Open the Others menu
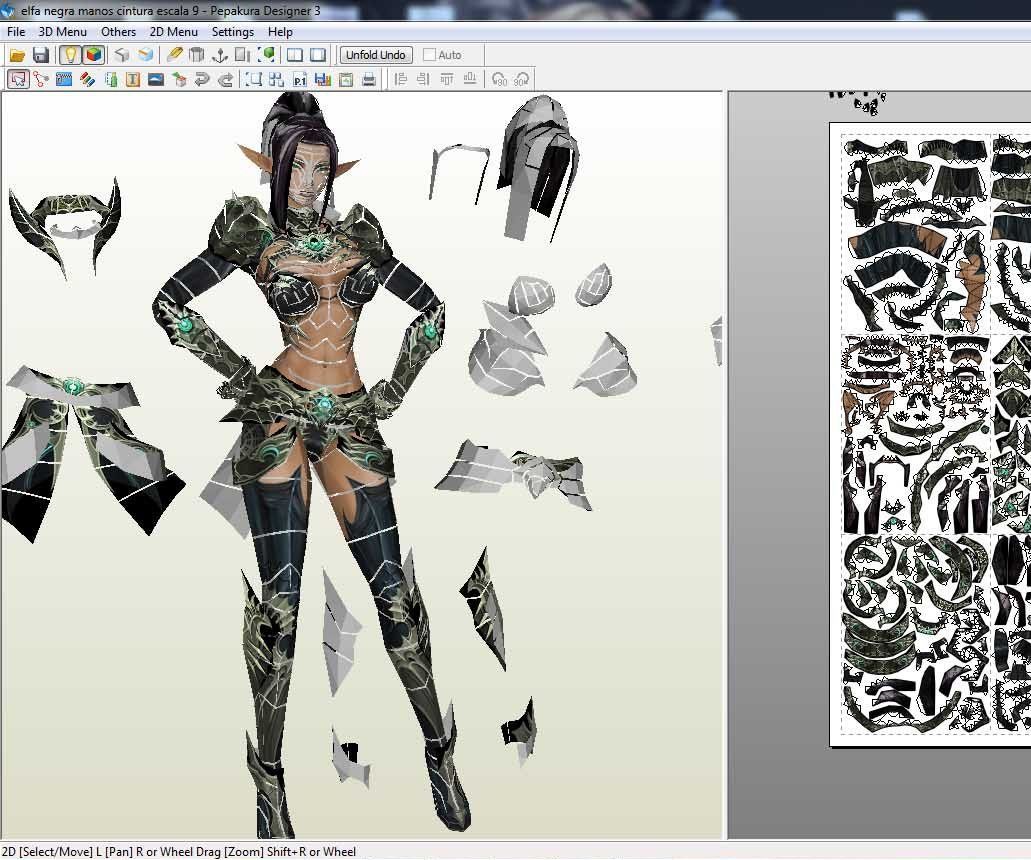Viewport: 1031px width, 860px height. coord(118,31)
